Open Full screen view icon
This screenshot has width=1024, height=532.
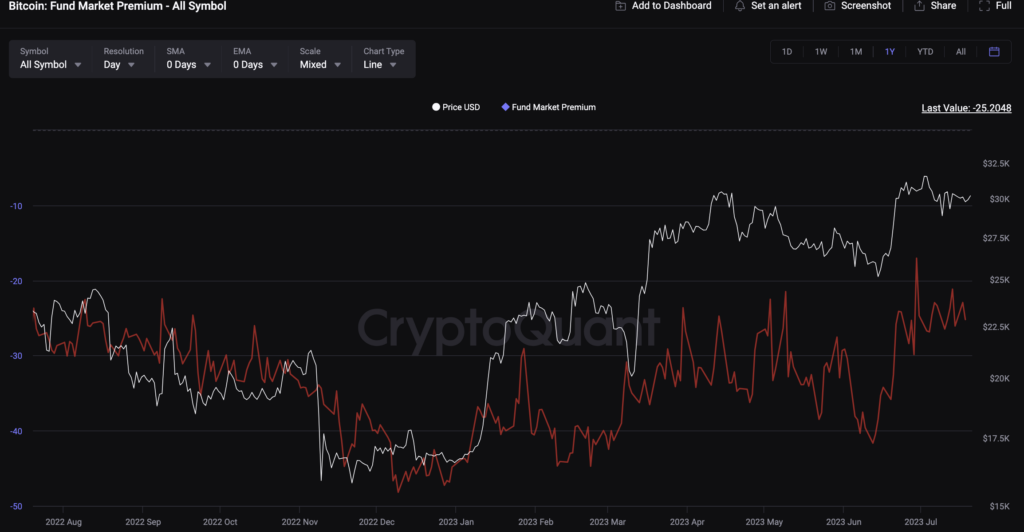tap(984, 6)
